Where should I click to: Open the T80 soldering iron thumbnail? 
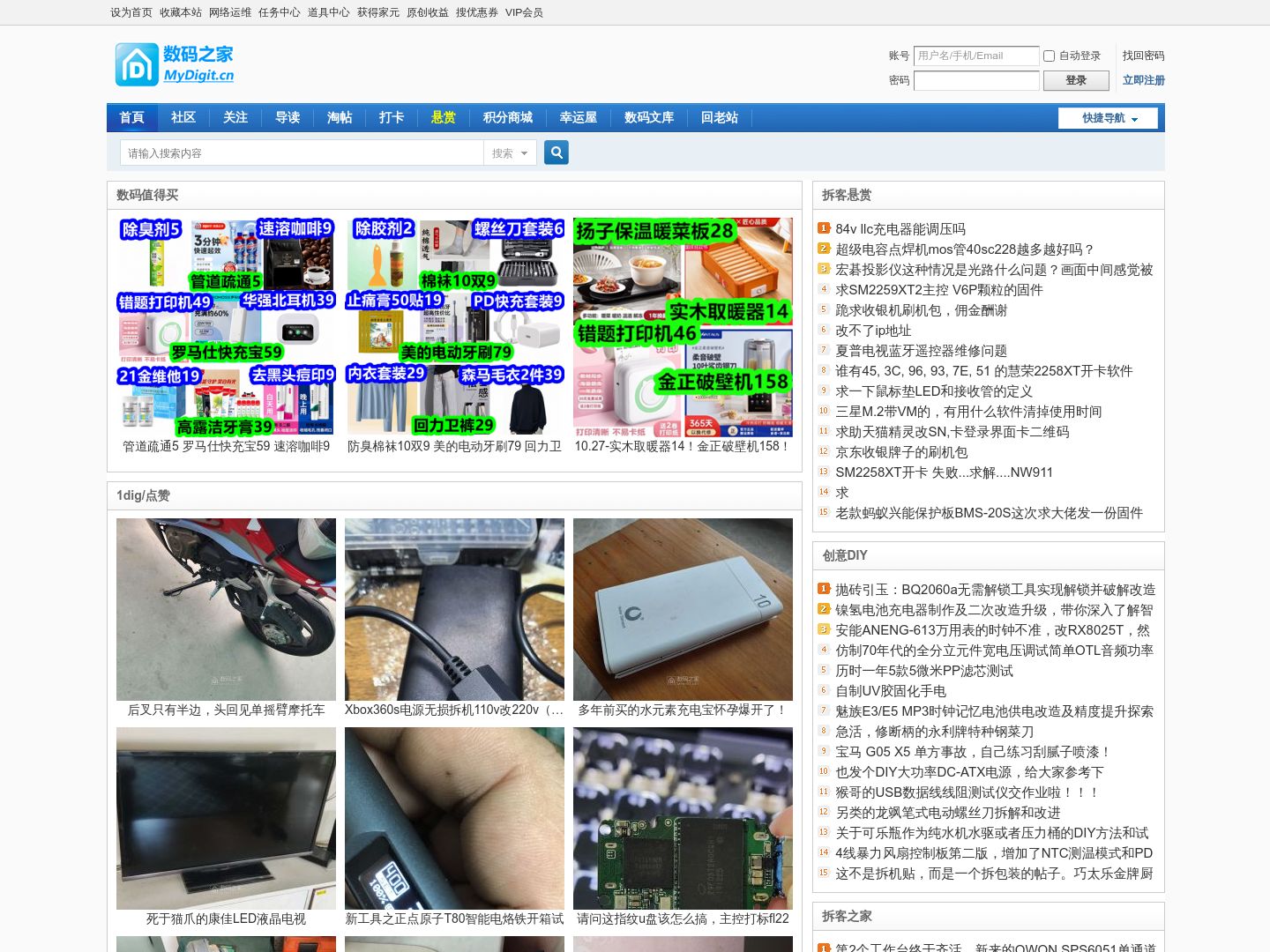454,818
